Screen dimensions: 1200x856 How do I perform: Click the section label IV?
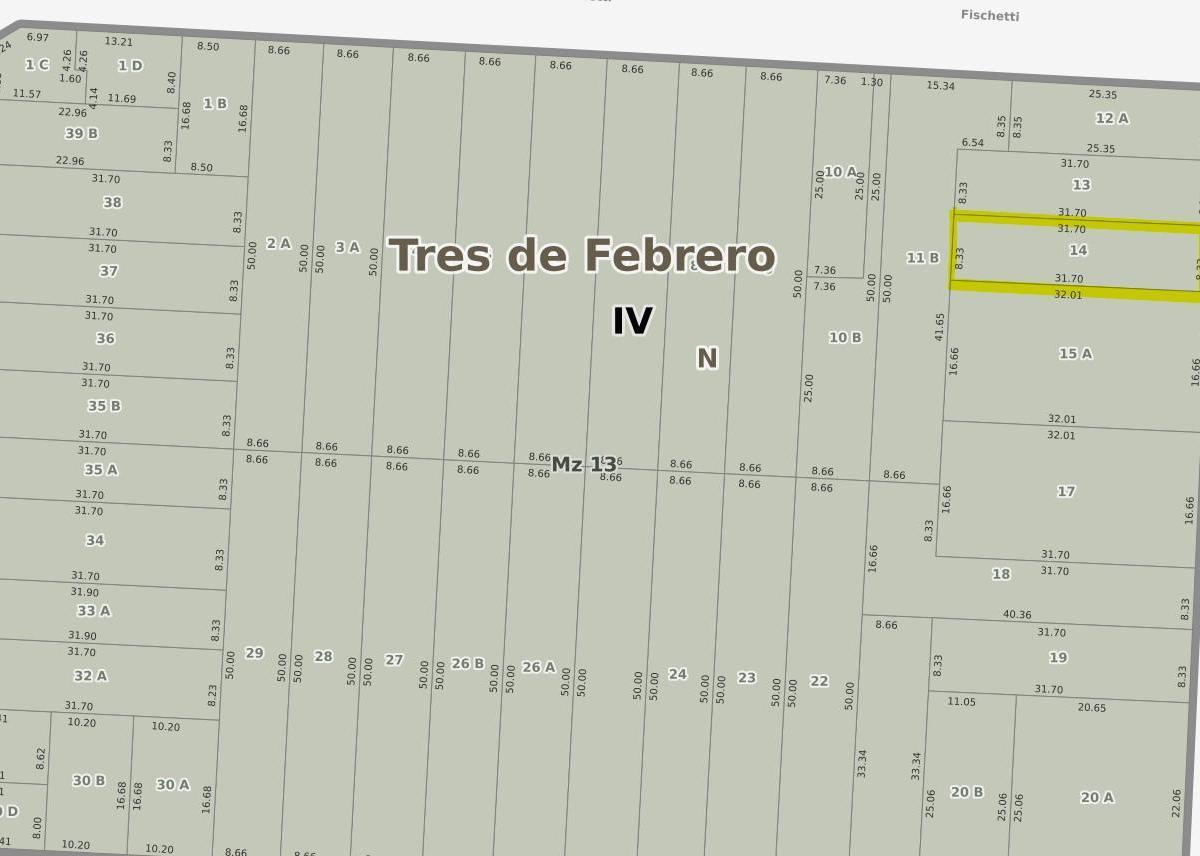pyautogui.click(x=632, y=321)
